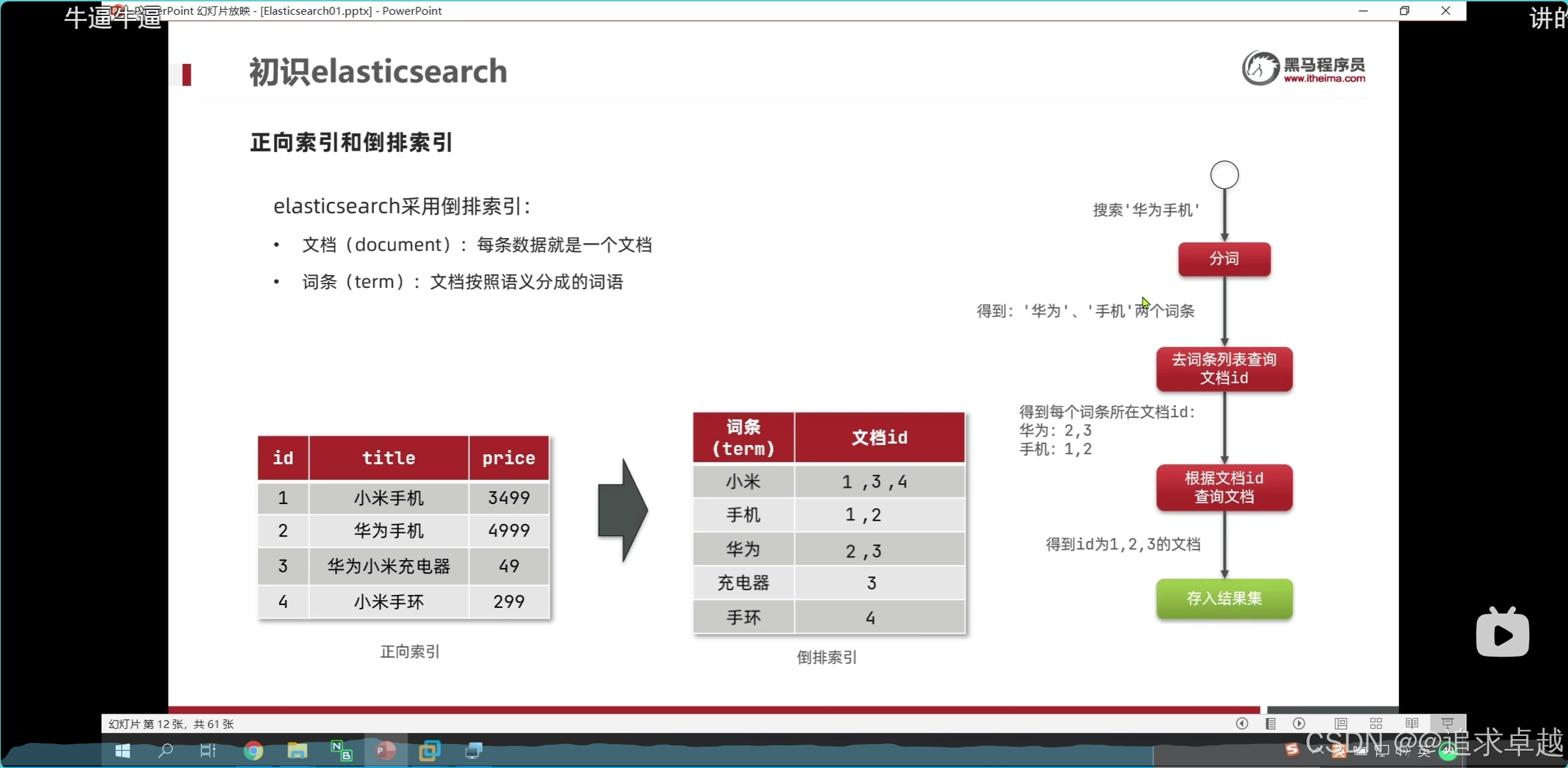The image size is (1568, 768).
Task: Open File Explorer from the taskbar
Action: click(297, 751)
